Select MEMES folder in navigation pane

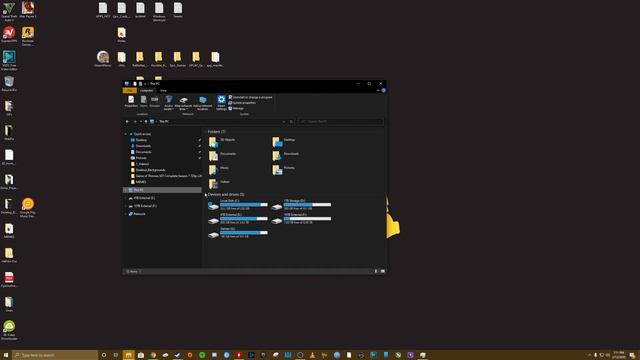point(141,182)
